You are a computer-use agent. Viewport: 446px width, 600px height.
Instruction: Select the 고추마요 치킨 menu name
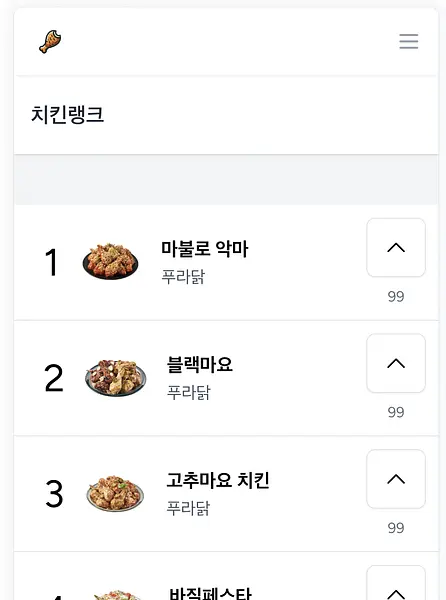[218, 480]
